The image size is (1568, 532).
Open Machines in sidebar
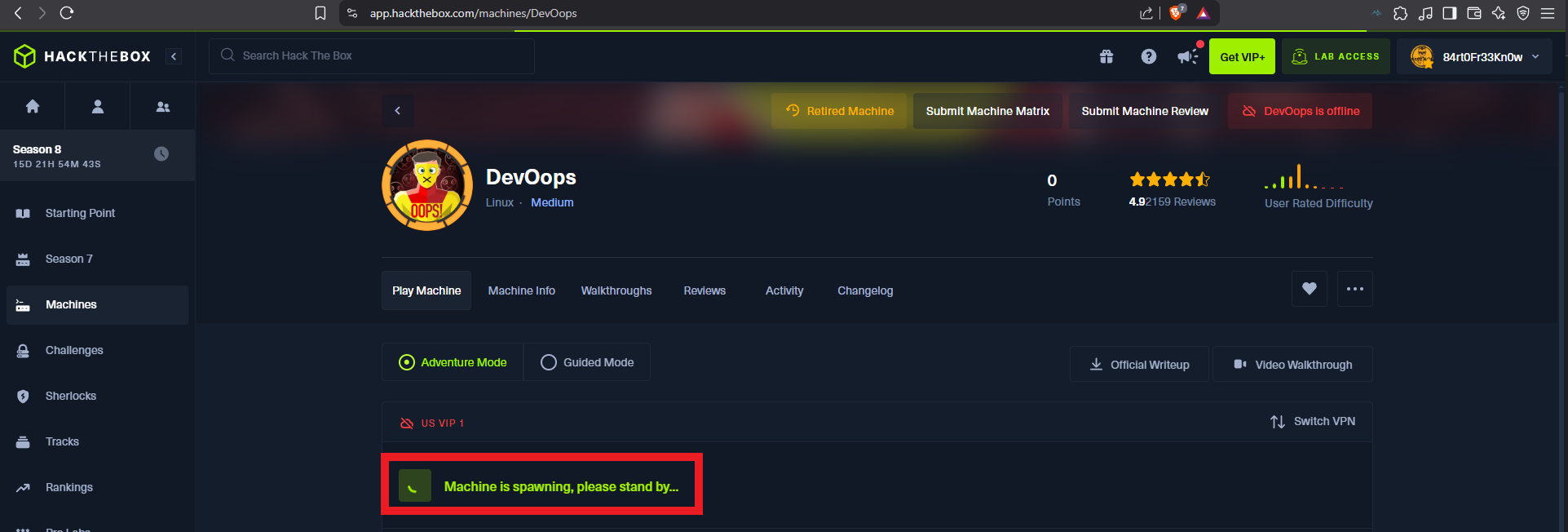tap(97, 304)
